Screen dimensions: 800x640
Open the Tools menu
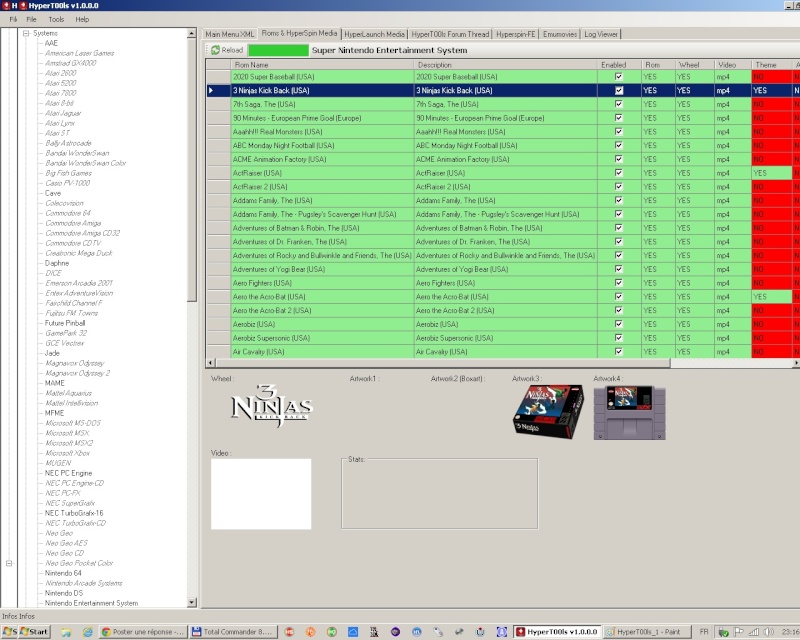pyautogui.click(x=56, y=19)
